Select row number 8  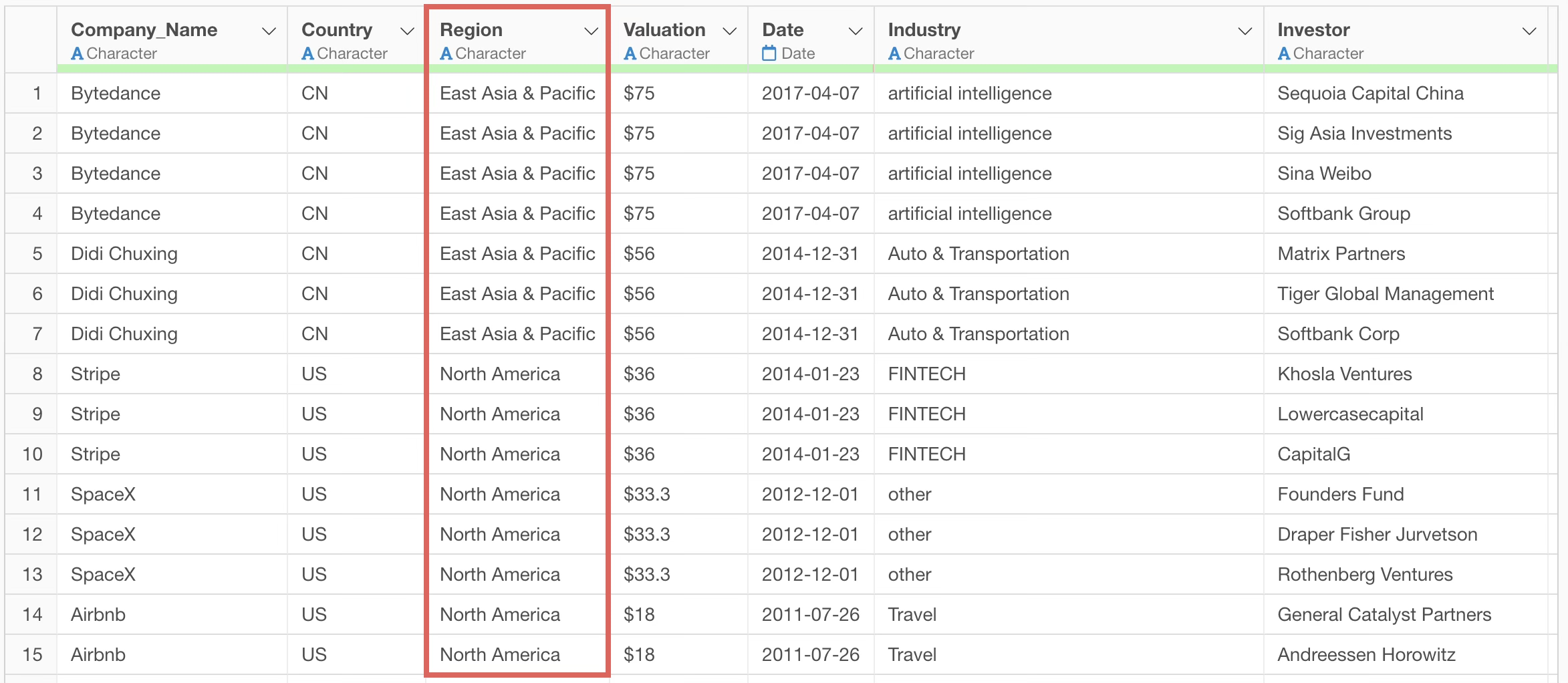(37, 374)
